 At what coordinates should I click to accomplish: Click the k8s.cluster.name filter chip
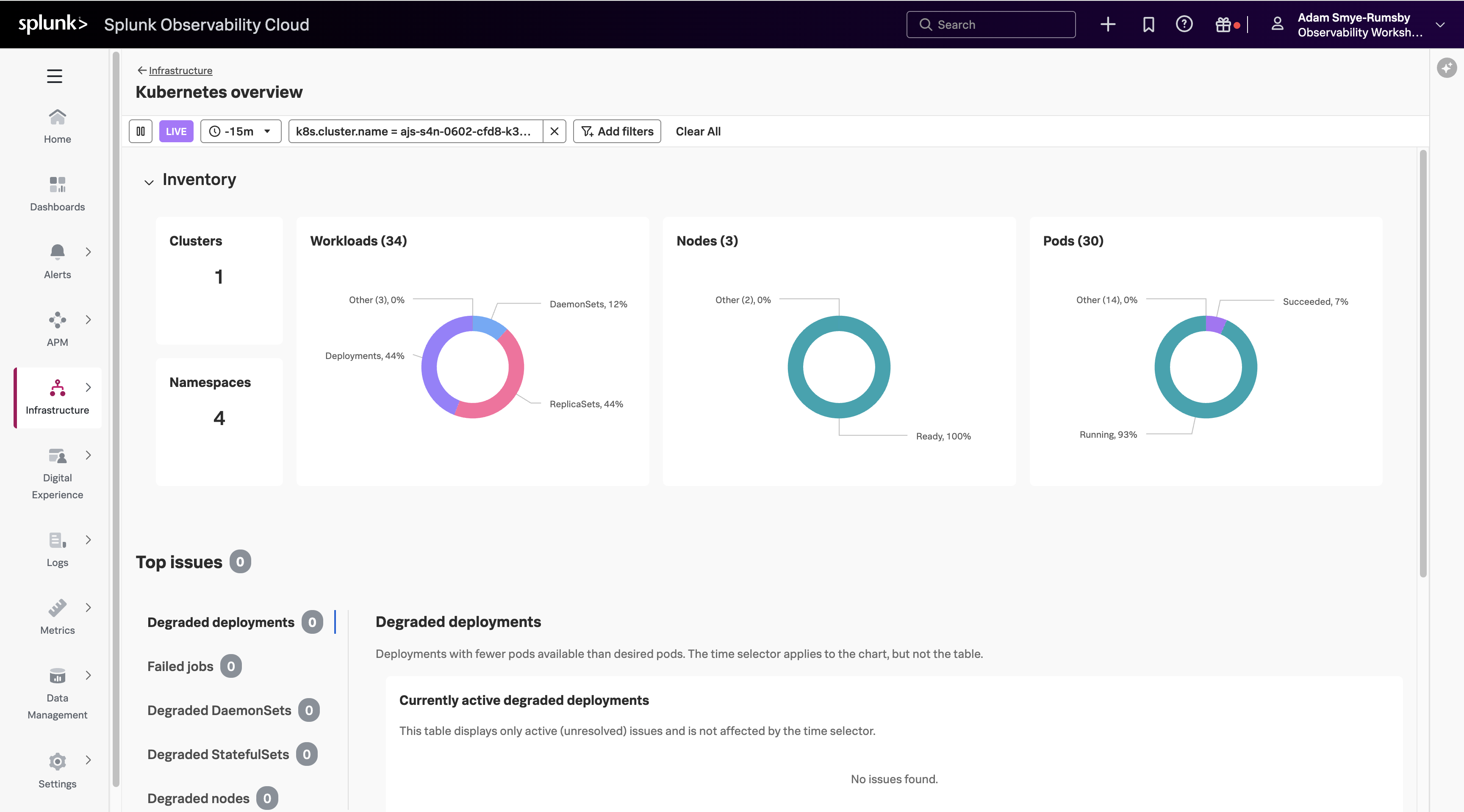416,131
